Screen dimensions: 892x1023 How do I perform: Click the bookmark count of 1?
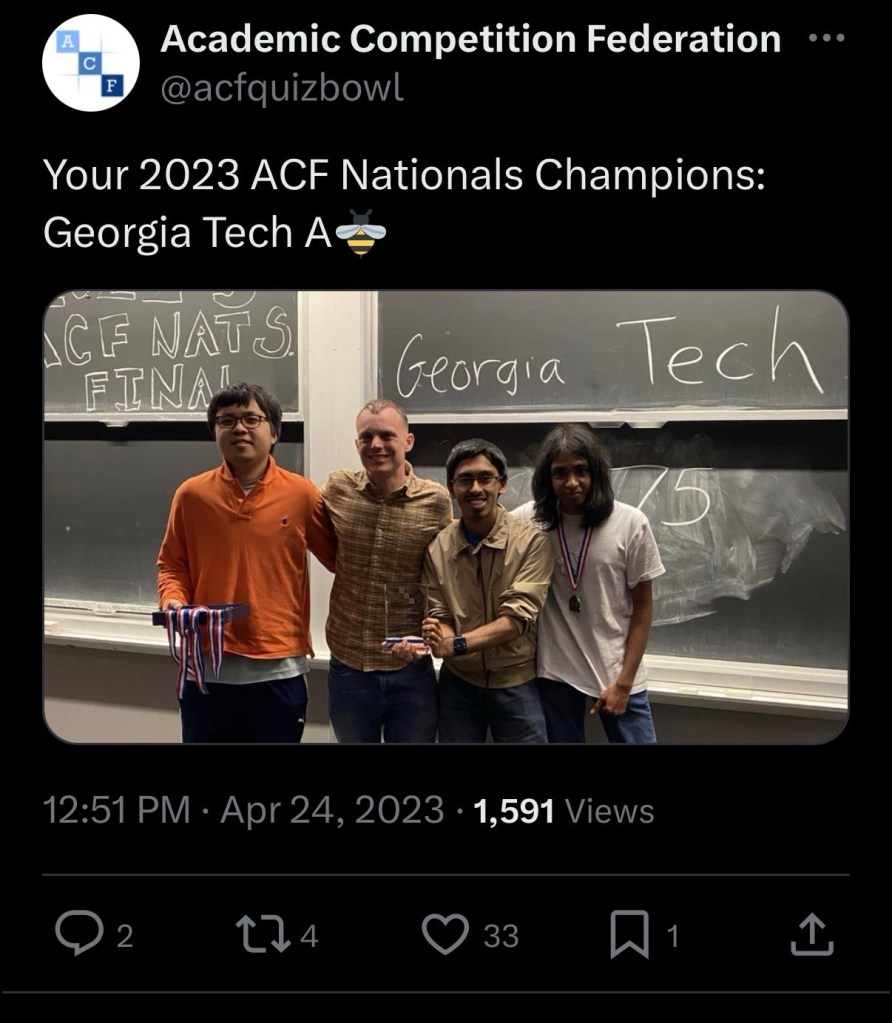(672, 936)
